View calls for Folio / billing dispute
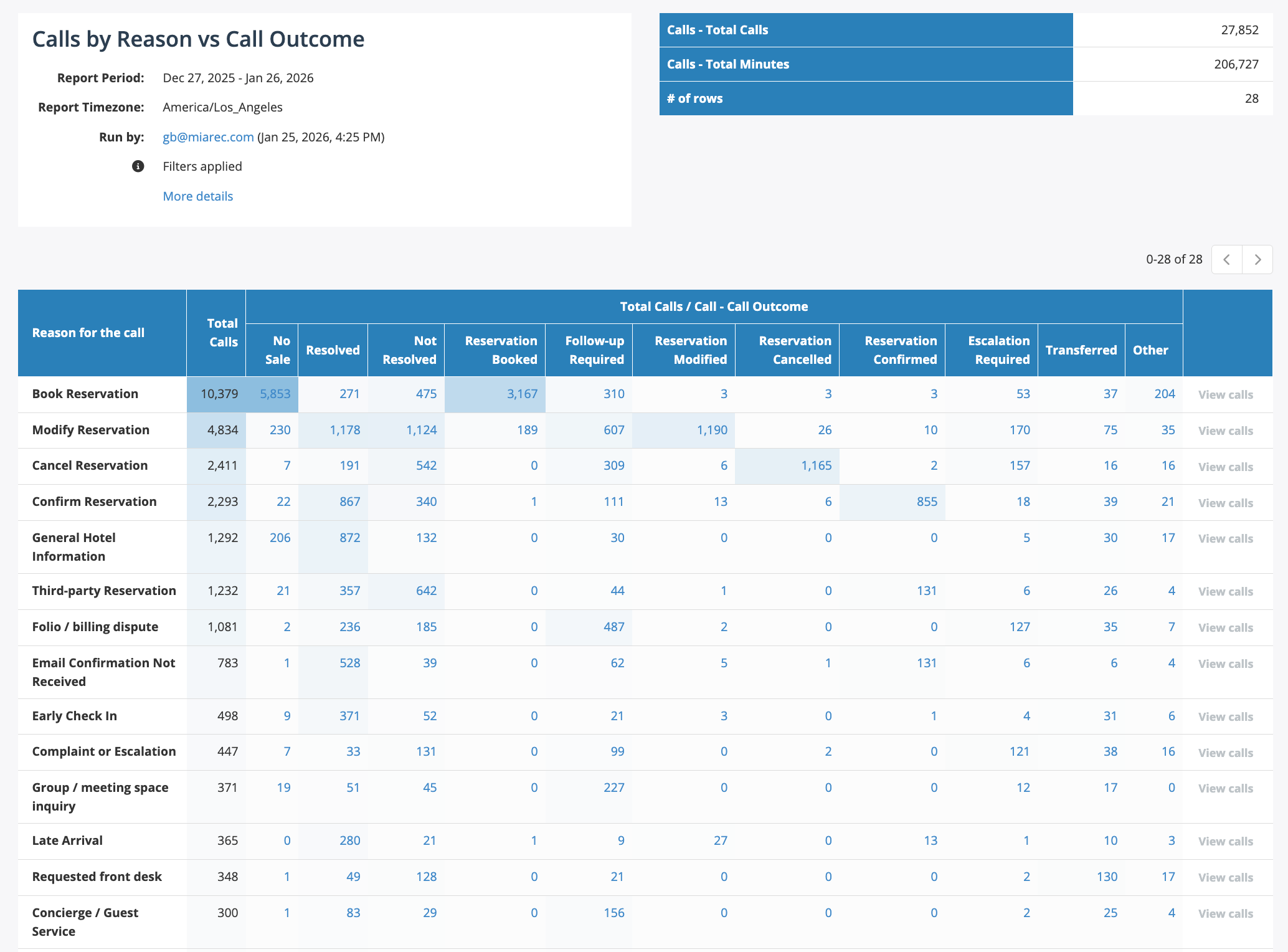 (1225, 627)
